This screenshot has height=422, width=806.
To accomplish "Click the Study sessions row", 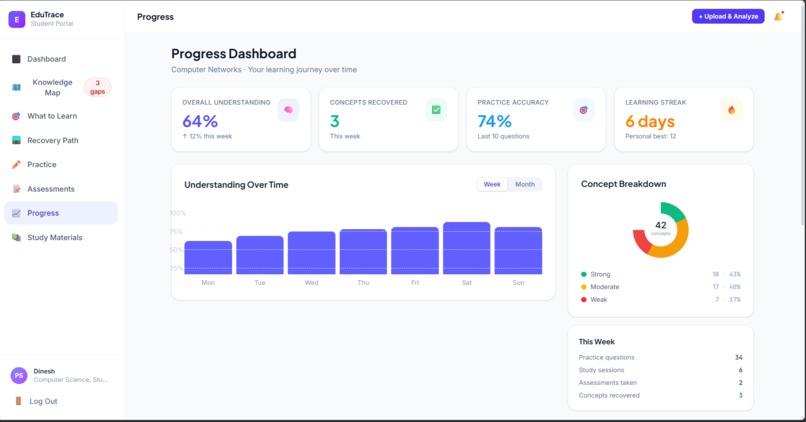I will pyautogui.click(x=661, y=370).
